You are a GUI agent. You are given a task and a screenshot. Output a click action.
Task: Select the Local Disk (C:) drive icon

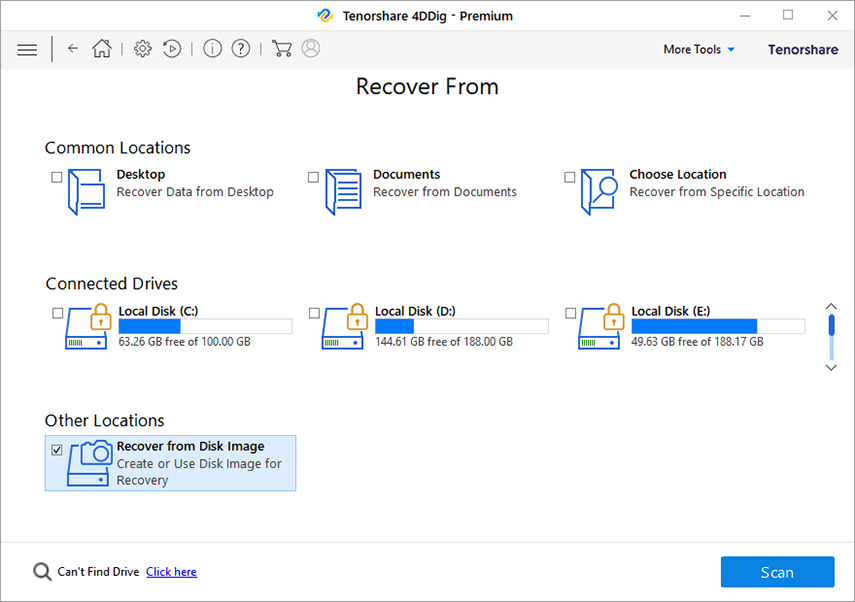[x=88, y=326]
